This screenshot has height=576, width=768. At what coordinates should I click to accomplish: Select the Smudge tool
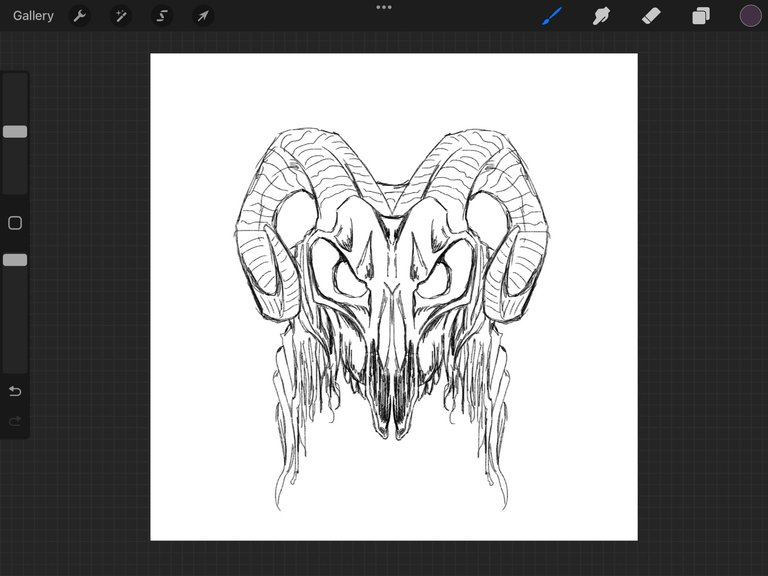click(x=601, y=16)
